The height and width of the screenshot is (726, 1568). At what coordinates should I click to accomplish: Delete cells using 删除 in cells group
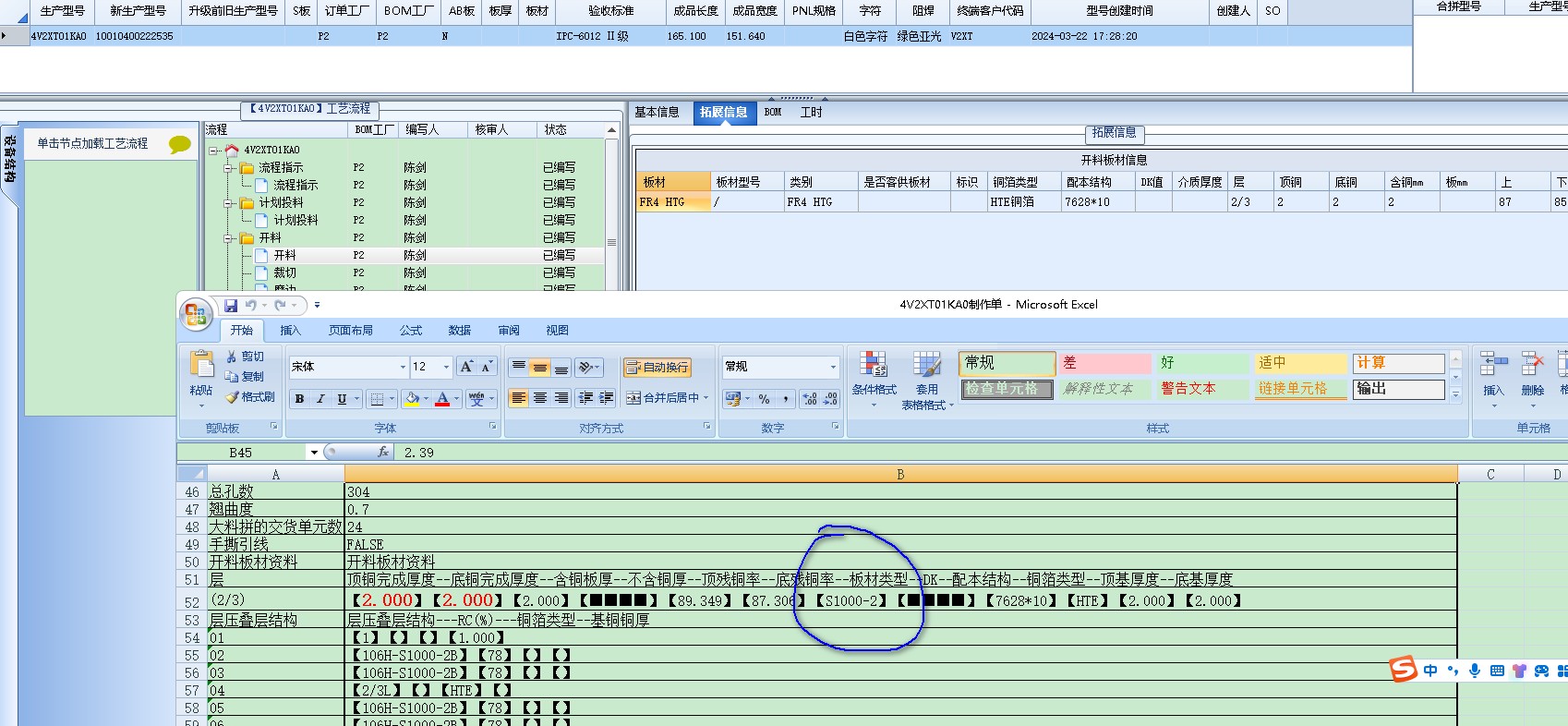1533,379
